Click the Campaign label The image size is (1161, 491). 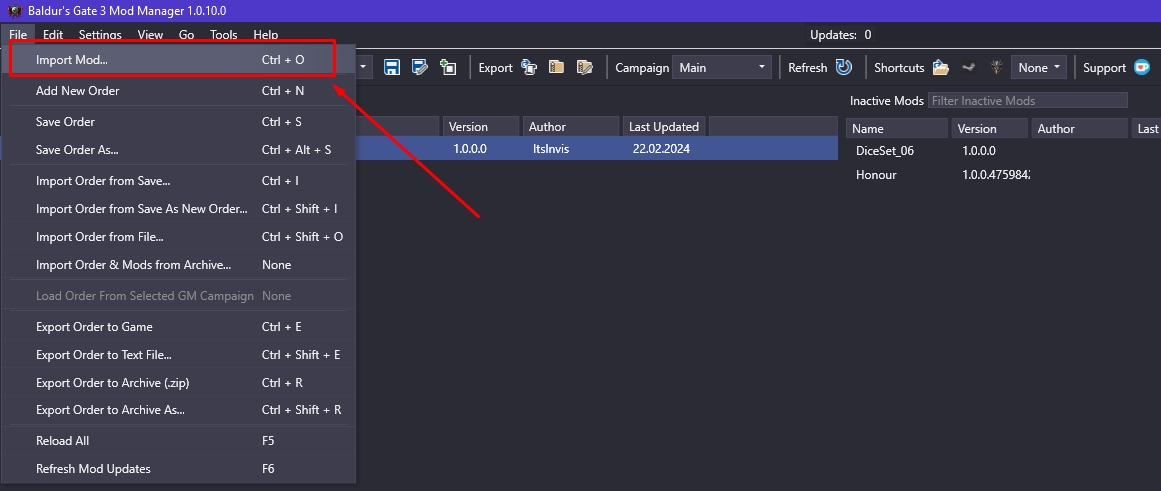(x=642, y=67)
